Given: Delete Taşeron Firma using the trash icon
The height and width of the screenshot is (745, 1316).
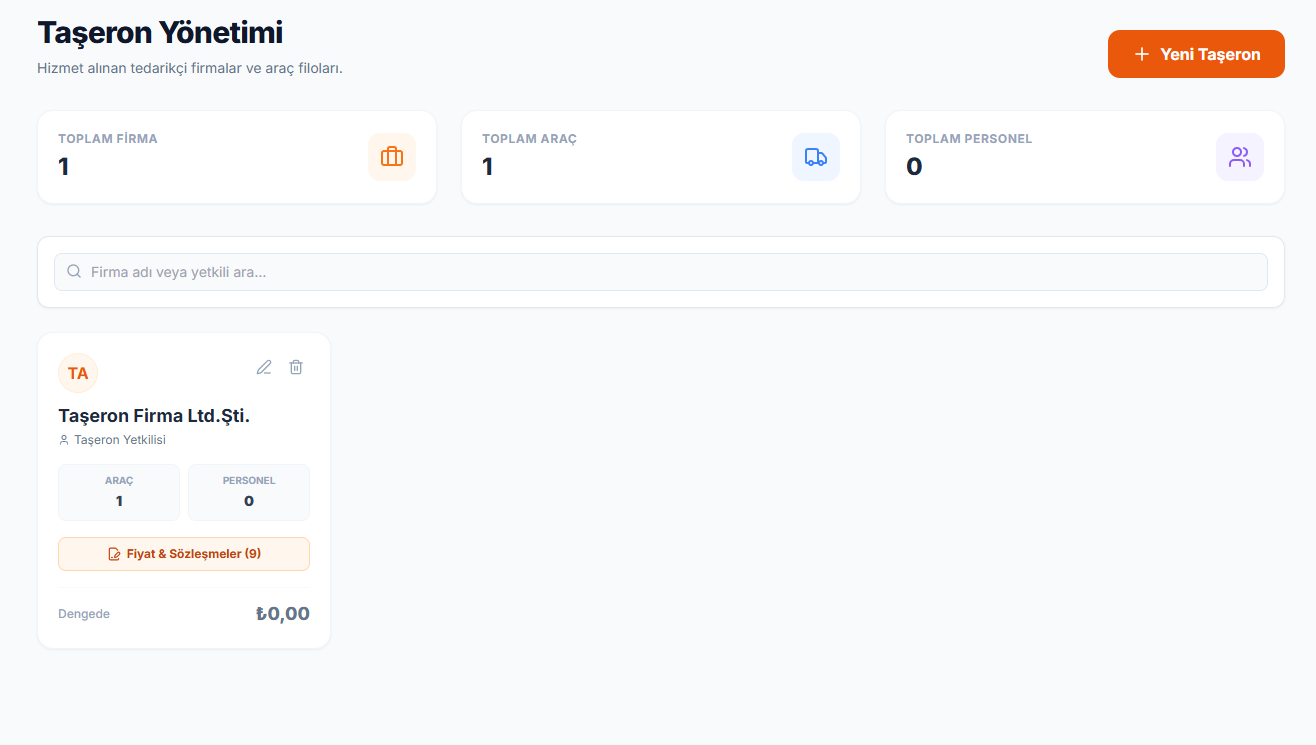Looking at the screenshot, I should tap(296, 367).
